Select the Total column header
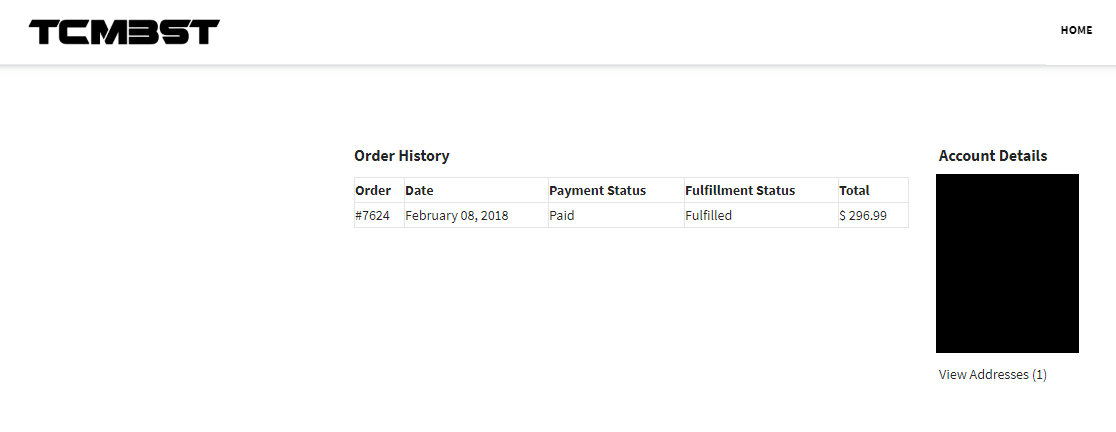 tap(854, 190)
